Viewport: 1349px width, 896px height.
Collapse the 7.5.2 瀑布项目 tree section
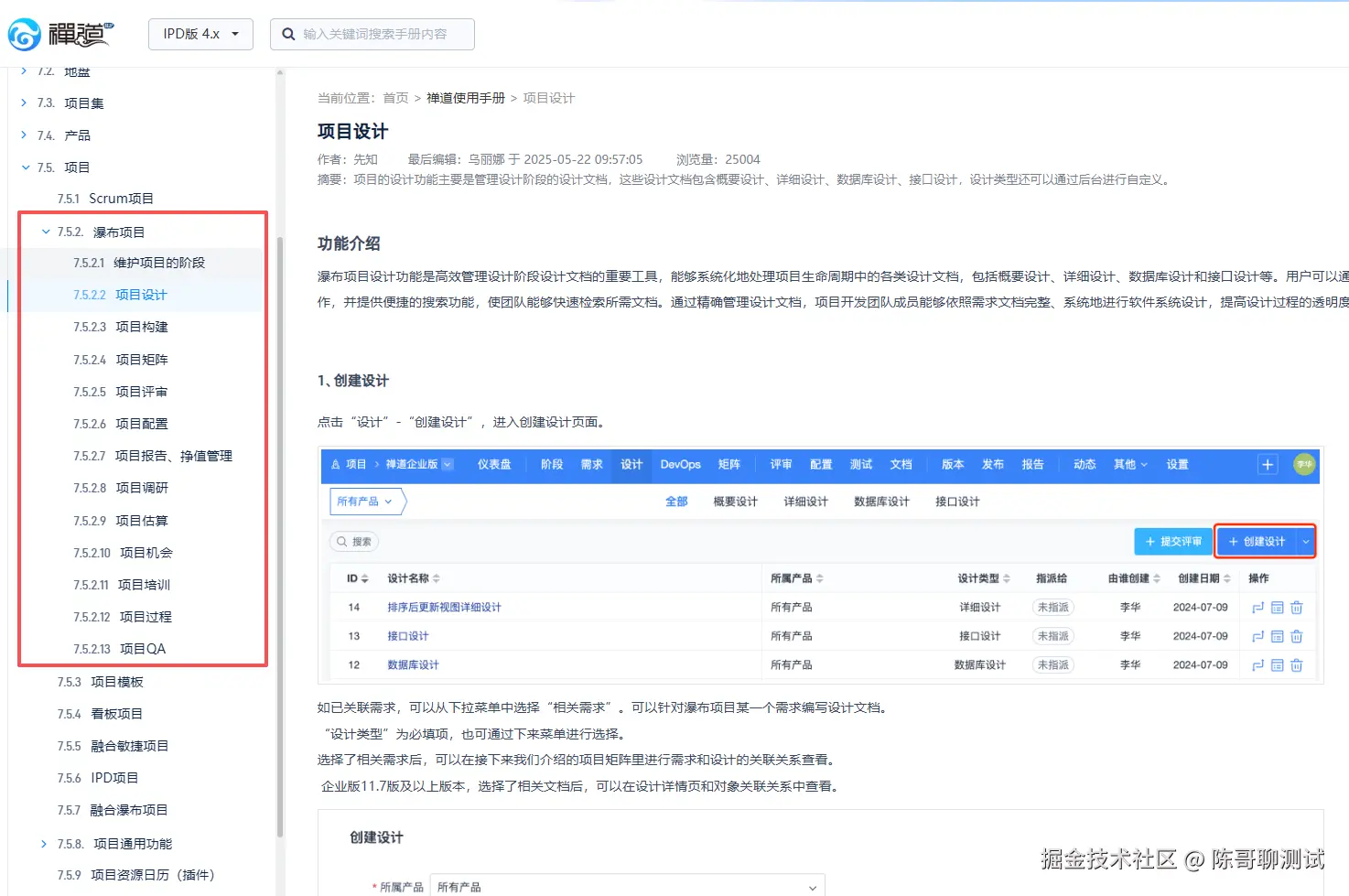pos(46,232)
